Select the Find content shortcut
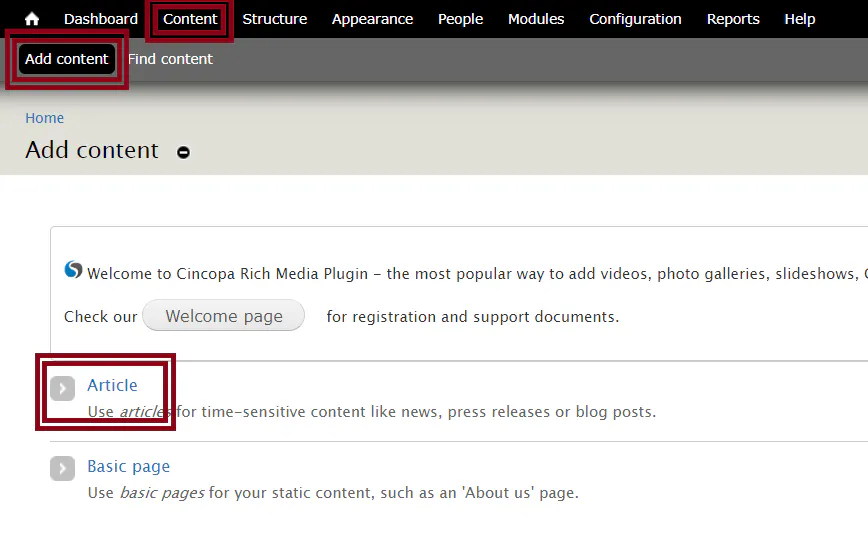The image size is (868, 542). [x=170, y=59]
